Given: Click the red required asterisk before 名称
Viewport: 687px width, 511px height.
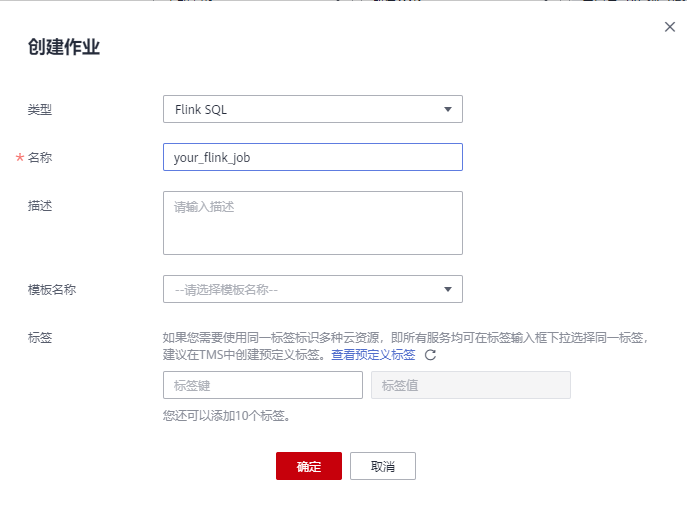Looking at the screenshot, I should (19, 158).
